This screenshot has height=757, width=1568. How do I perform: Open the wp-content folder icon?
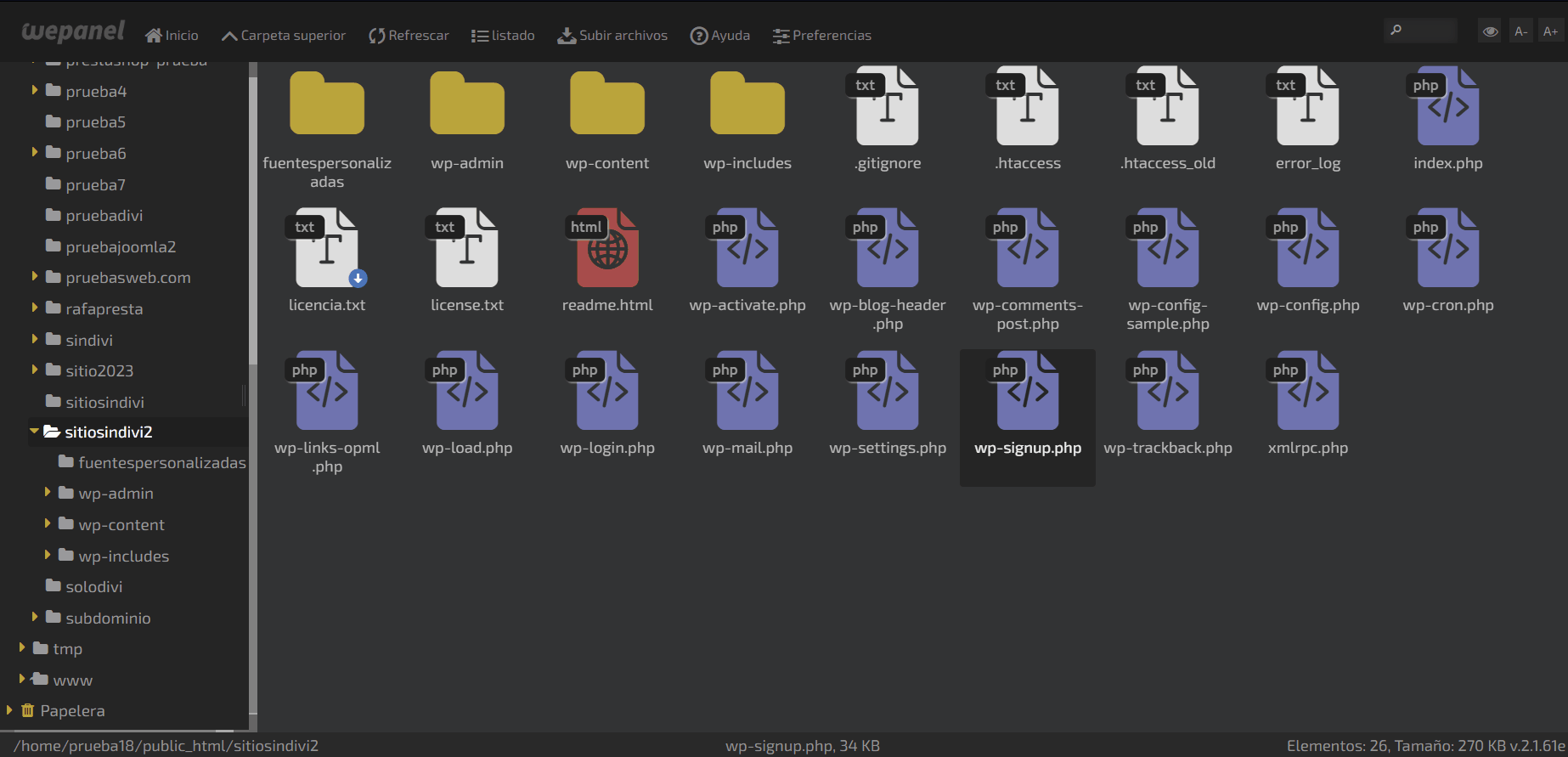coord(606,105)
